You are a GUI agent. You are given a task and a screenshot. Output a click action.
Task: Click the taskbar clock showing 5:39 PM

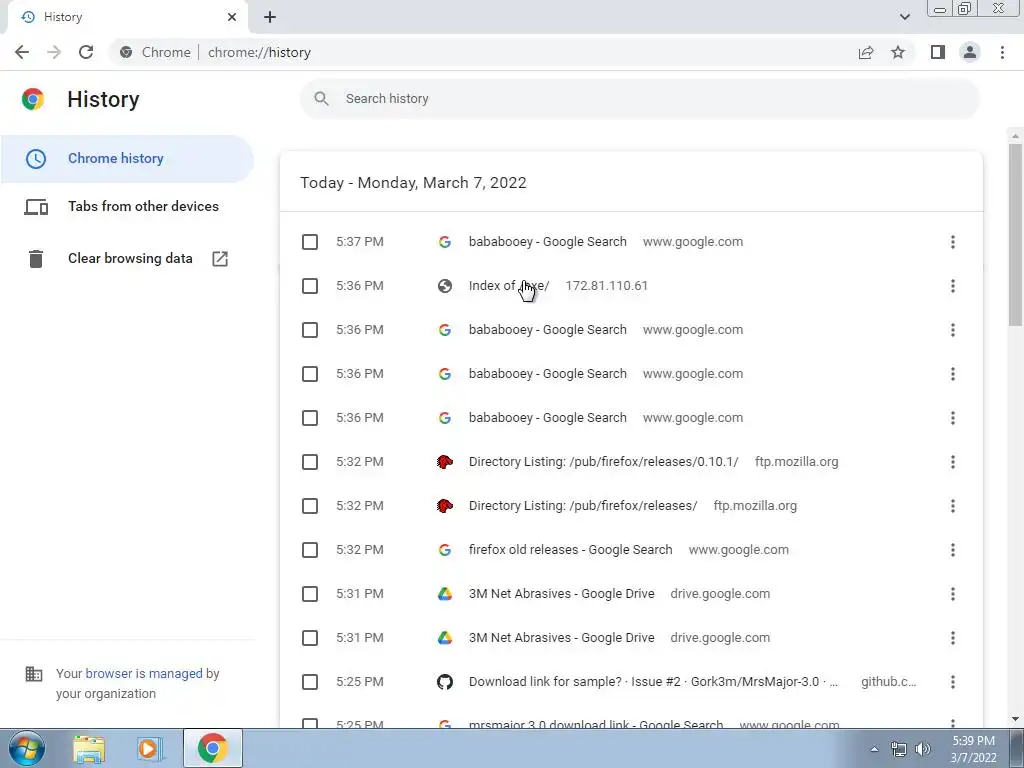973,749
